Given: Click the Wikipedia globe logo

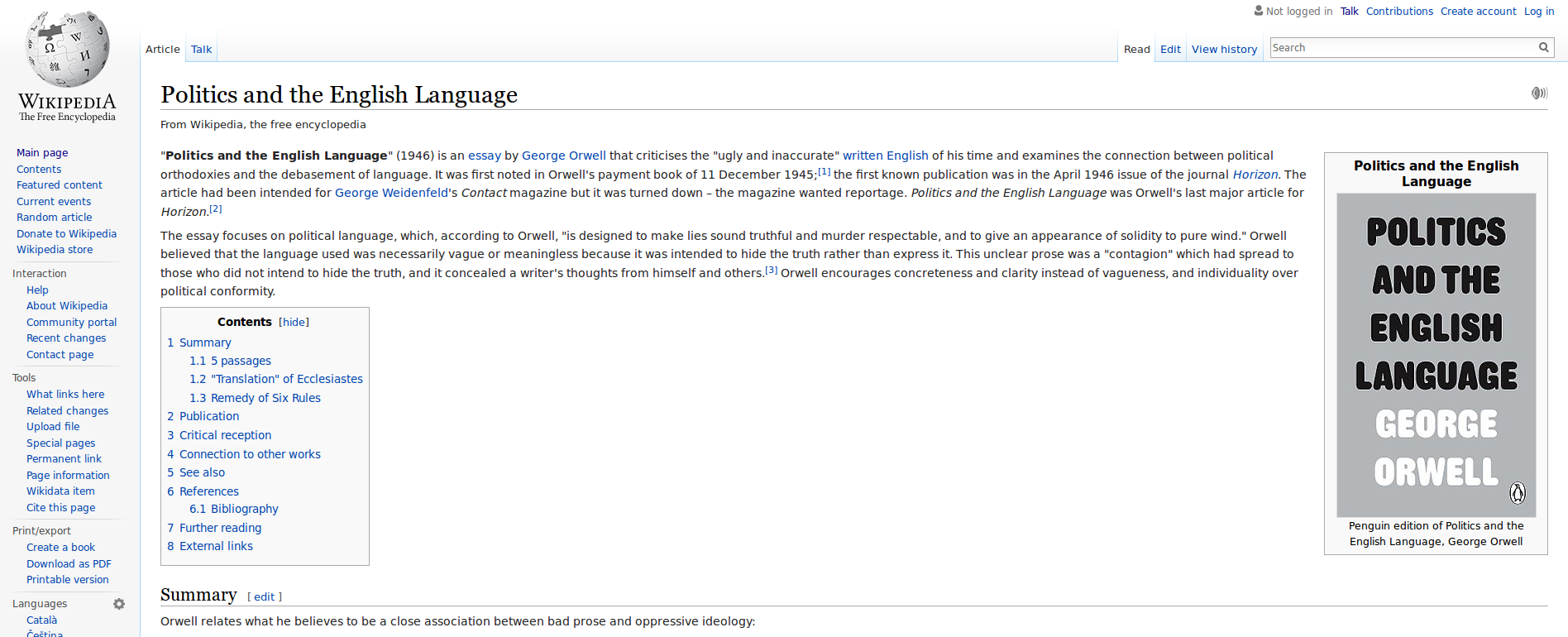Looking at the screenshot, I should [68, 66].
